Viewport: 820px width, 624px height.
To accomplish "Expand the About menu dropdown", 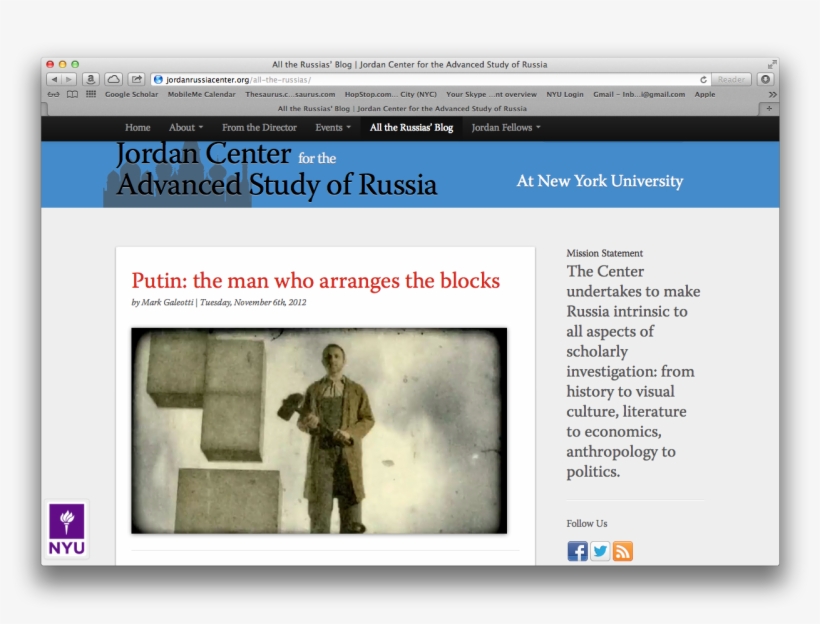I will tap(186, 128).
